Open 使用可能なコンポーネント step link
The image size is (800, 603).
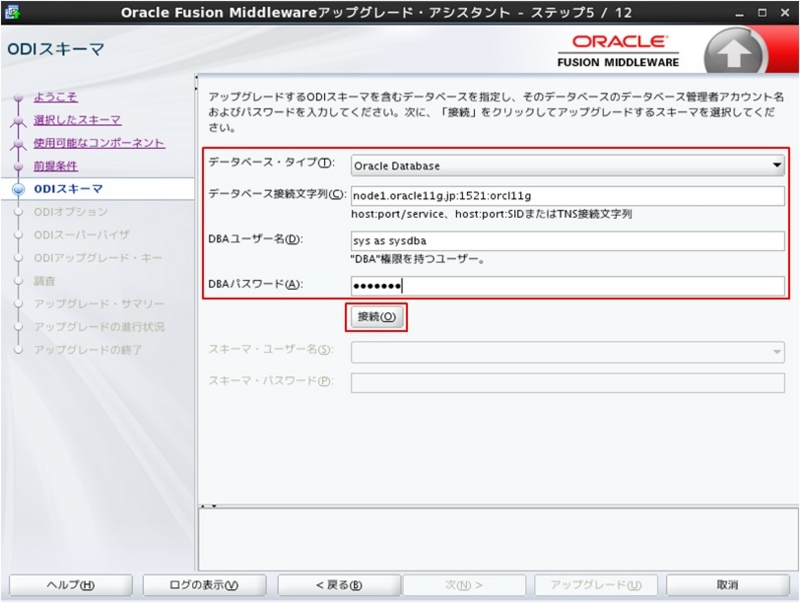pos(99,143)
